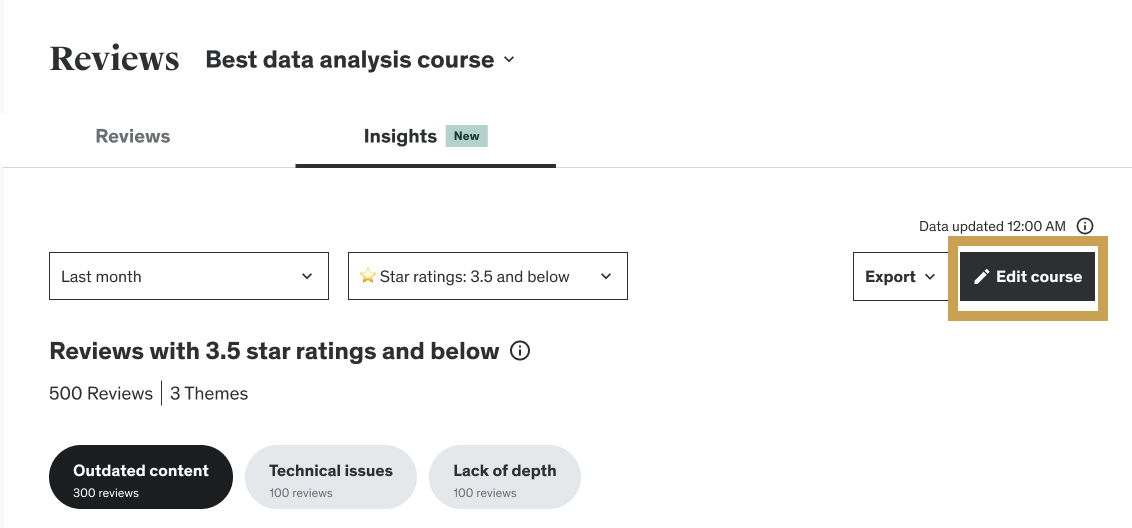Viewport: 1132px width, 528px height.
Task: Select the Outdated content theme chip
Action: click(x=141, y=478)
